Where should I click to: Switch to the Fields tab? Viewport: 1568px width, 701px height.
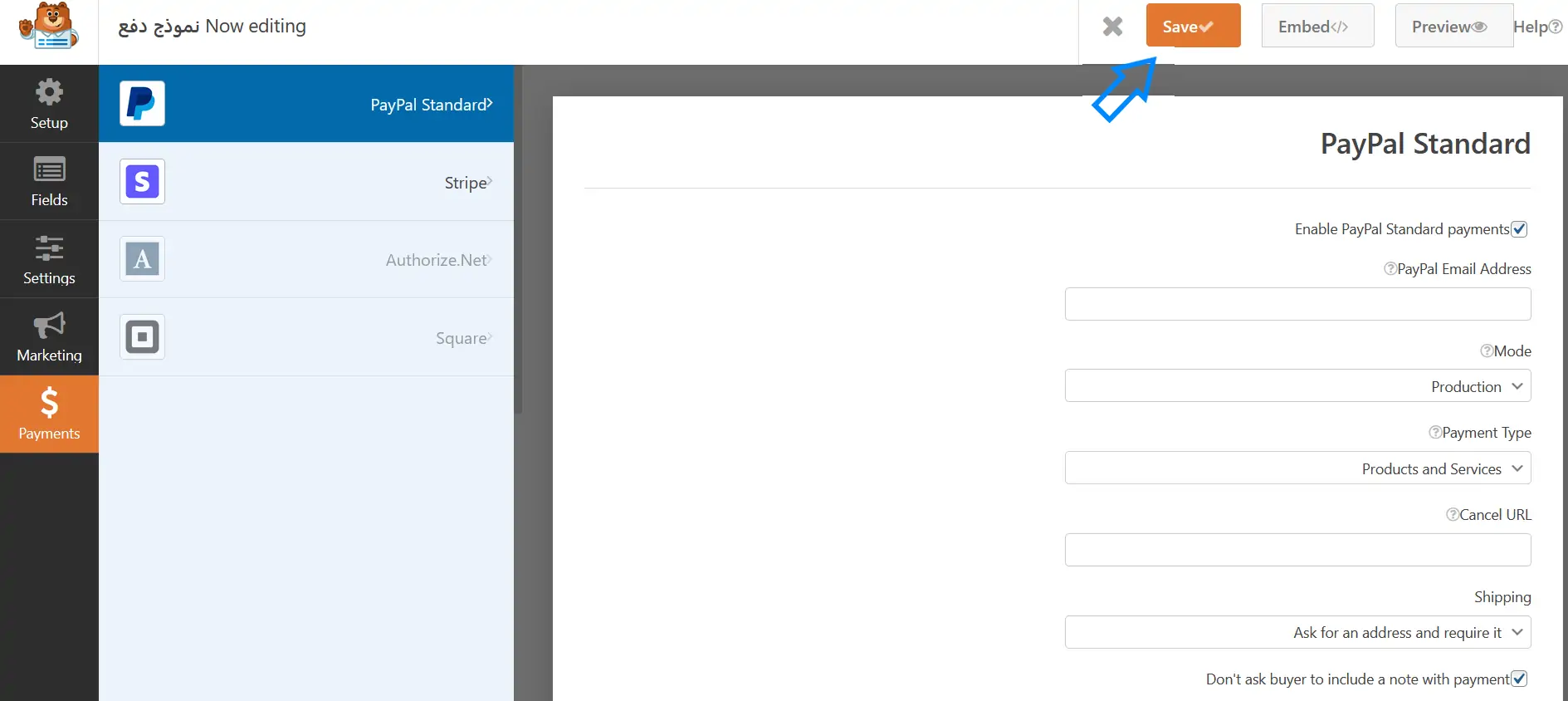pos(49,181)
